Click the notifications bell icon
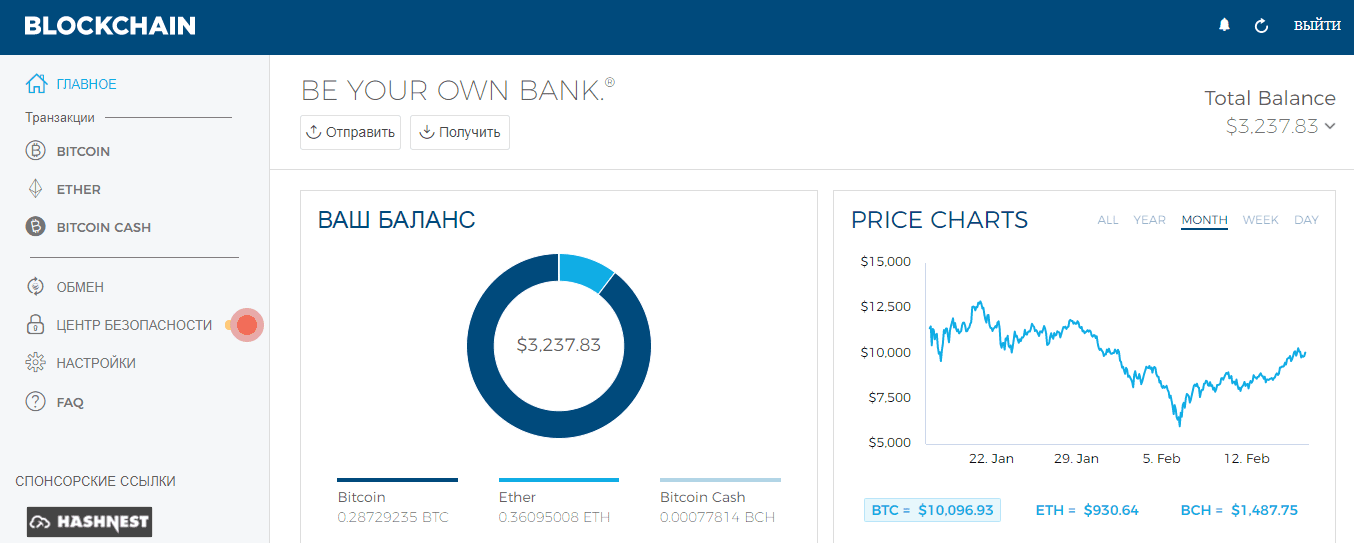Viewport: 1354px width, 543px height. point(1224,26)
